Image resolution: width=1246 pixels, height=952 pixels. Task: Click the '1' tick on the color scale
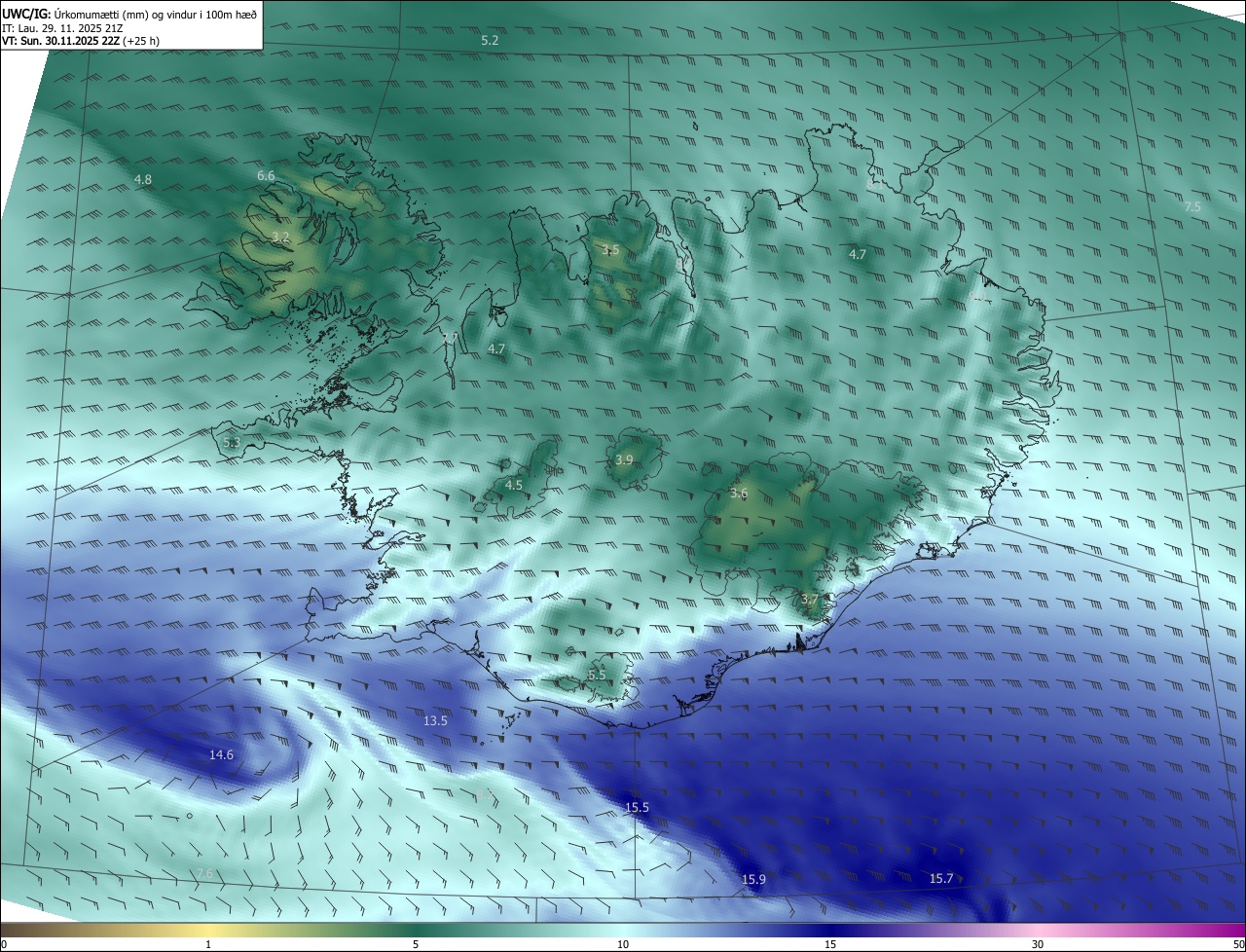(208, 944)
